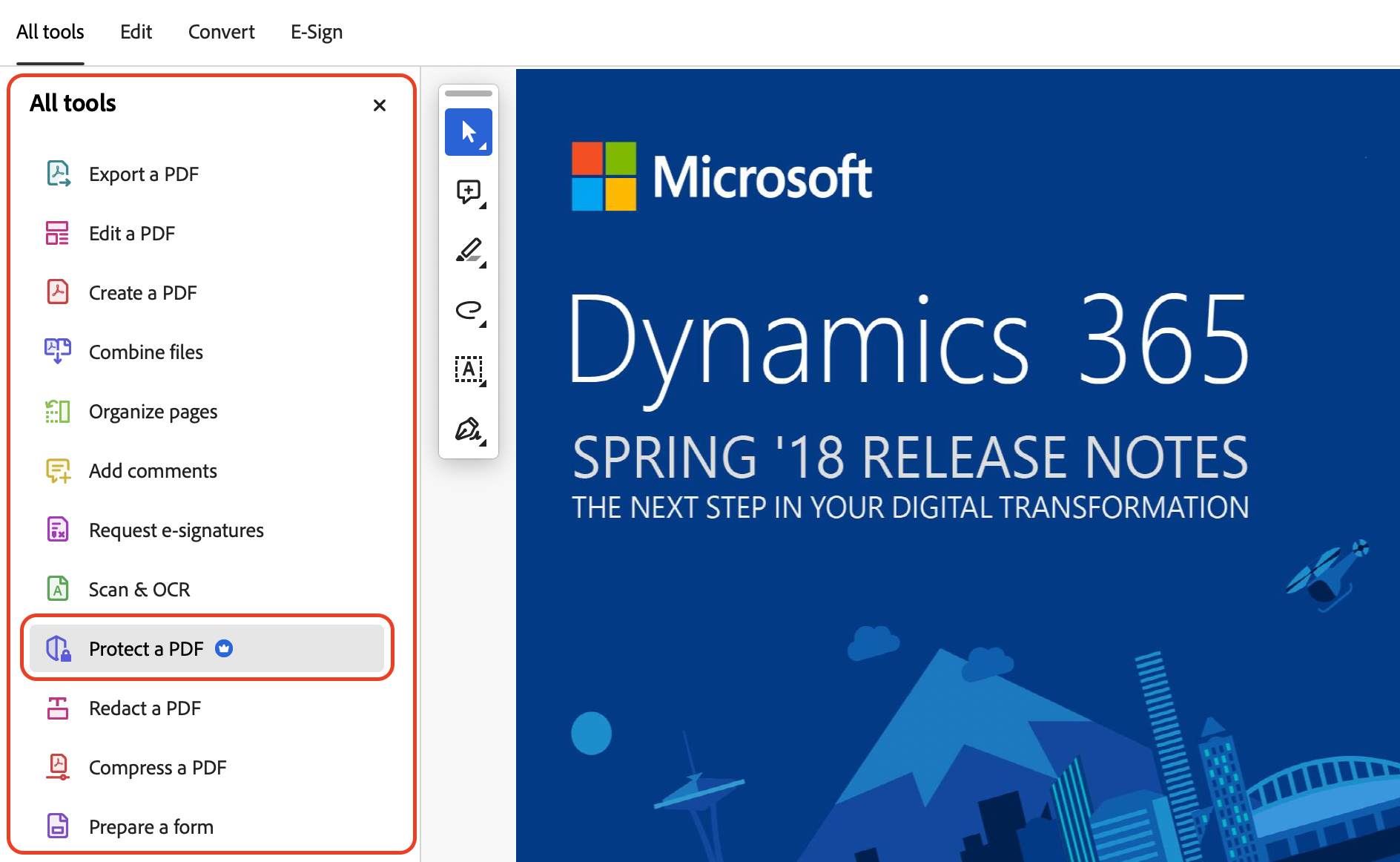Viewport: 1400px width, 862px height.
Task: Open the Convert tab
Action: (x=221, y=32)
